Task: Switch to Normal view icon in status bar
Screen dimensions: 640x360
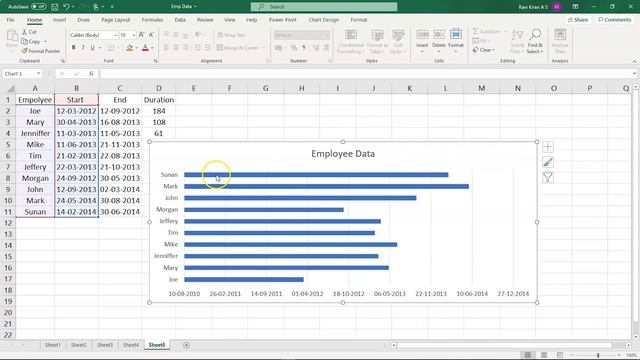Action: [x=528, y=355]
